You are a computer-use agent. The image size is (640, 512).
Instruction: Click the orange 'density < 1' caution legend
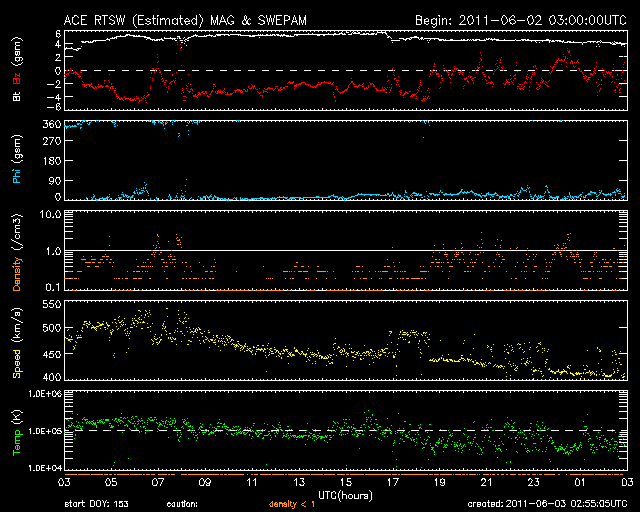click(290, 504)
